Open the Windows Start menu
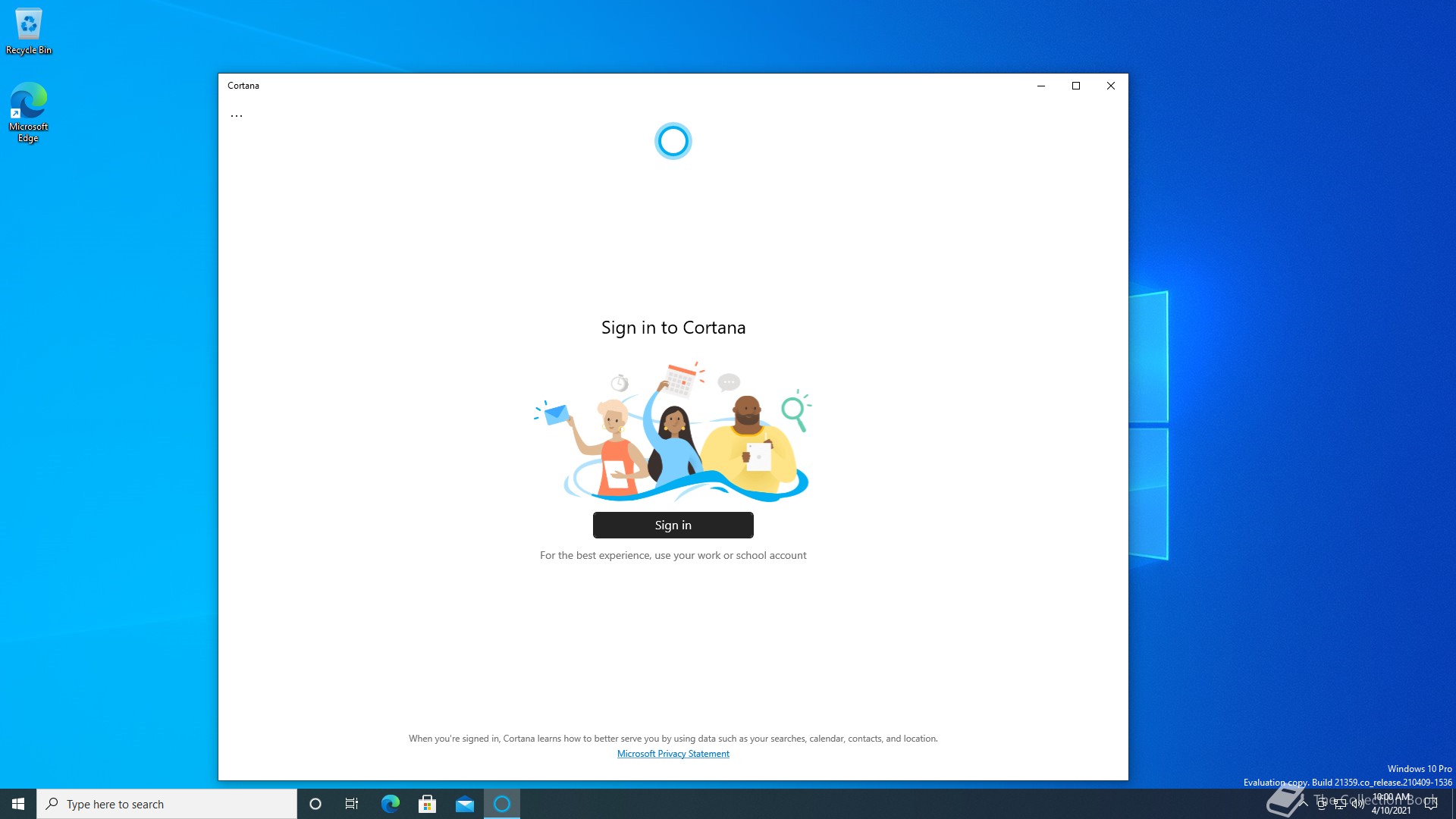Image resolution: width=1456 pixels, height=819 pixels. (18, 804)
